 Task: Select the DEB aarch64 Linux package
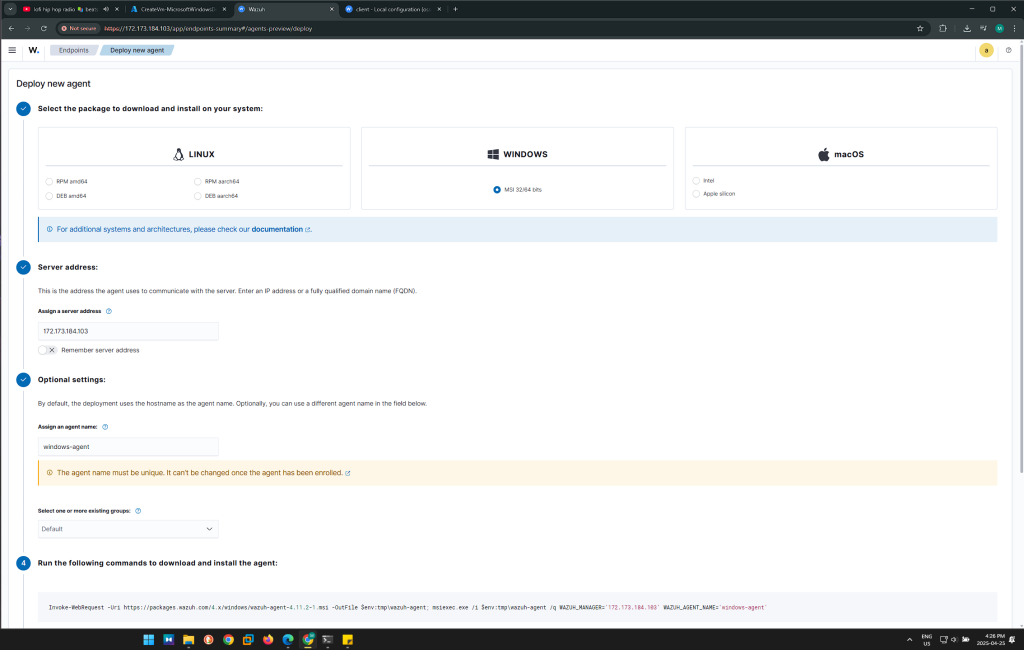coord(197,196)
